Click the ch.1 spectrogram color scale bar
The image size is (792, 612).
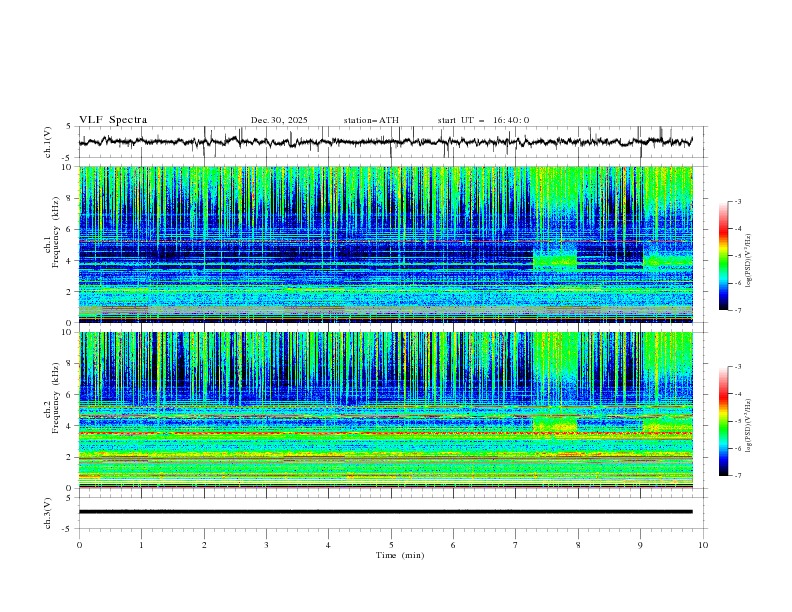[723, 256]
